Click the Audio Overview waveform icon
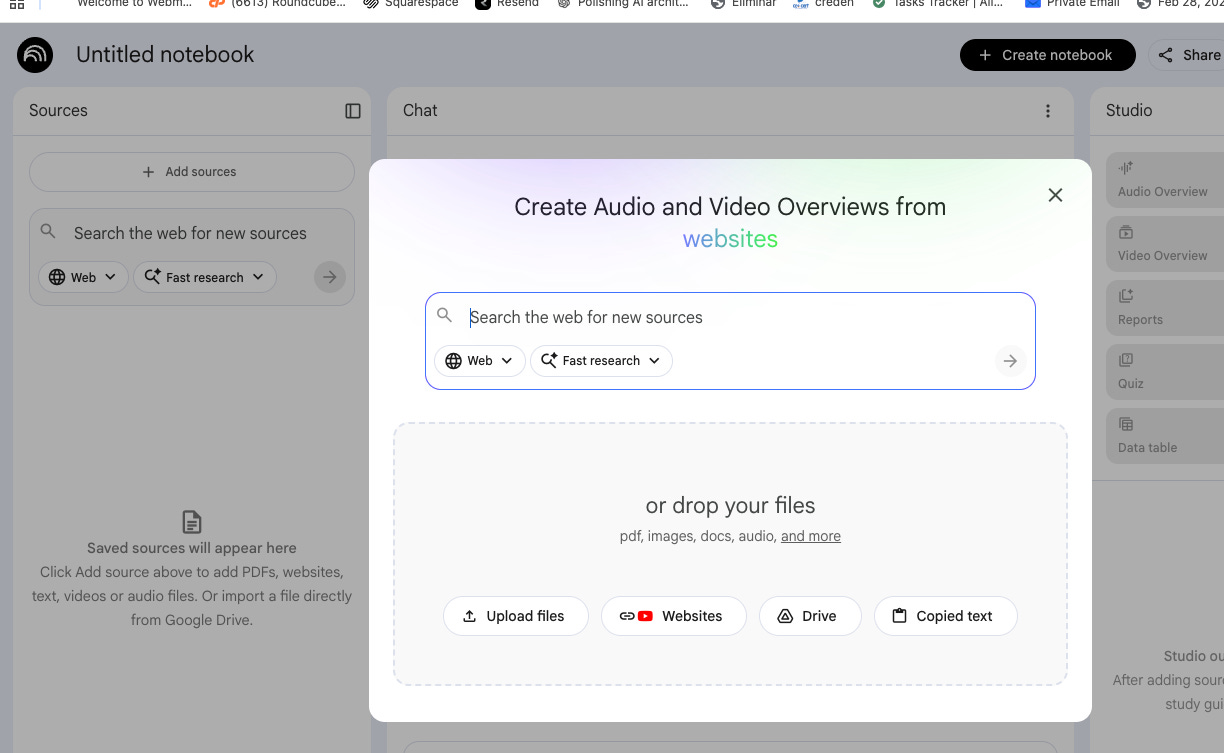Viewport: 1224px width, 753px height. coord(1126,168)
